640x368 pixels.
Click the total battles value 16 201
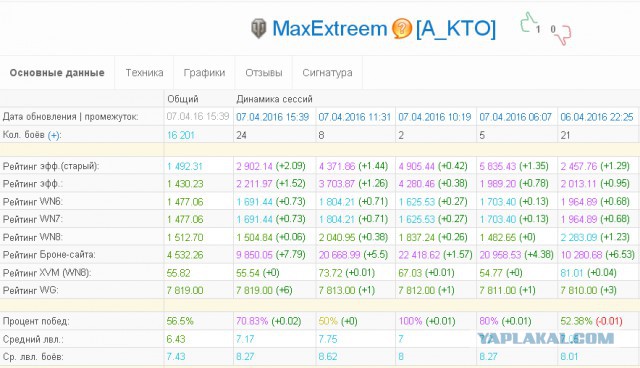[180, 135]
